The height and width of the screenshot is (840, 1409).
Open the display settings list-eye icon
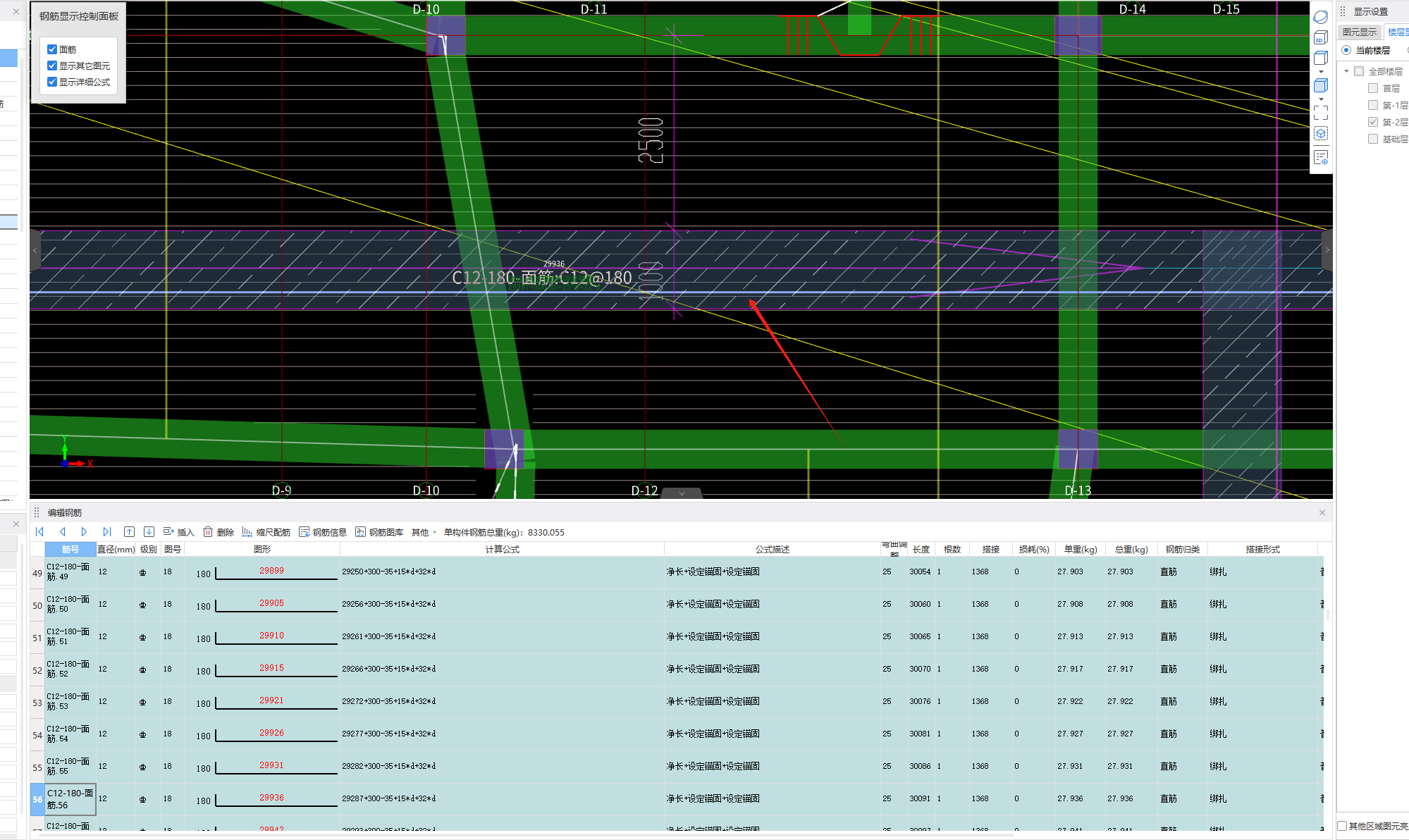coord(1321,157)
